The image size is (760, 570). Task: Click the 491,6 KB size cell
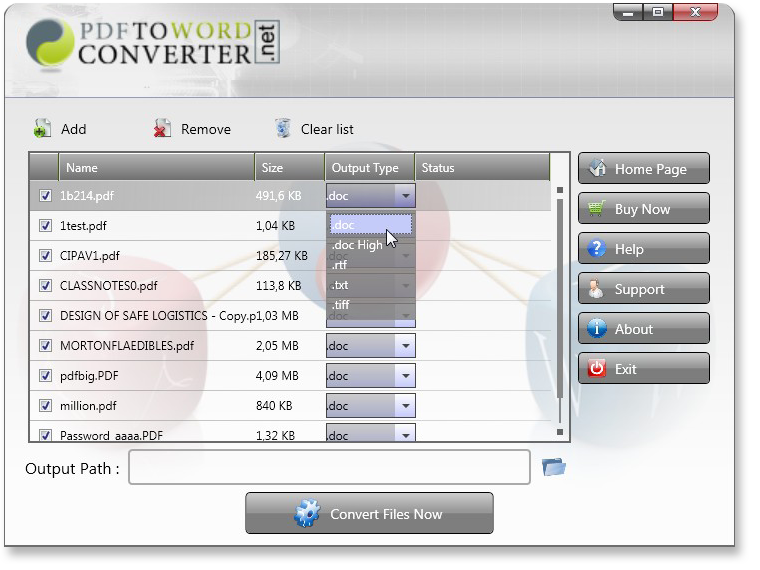pyautogui.click(x=279, y=196)
